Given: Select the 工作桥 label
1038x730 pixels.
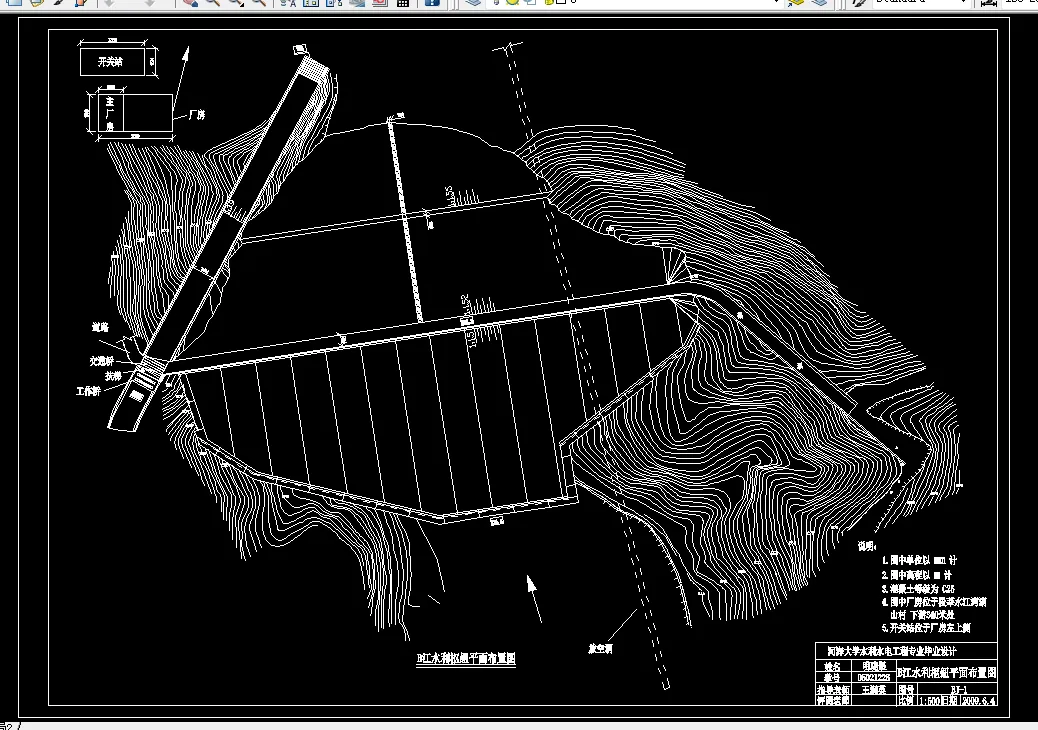Looking at the screenshot, I should [89, 391].
